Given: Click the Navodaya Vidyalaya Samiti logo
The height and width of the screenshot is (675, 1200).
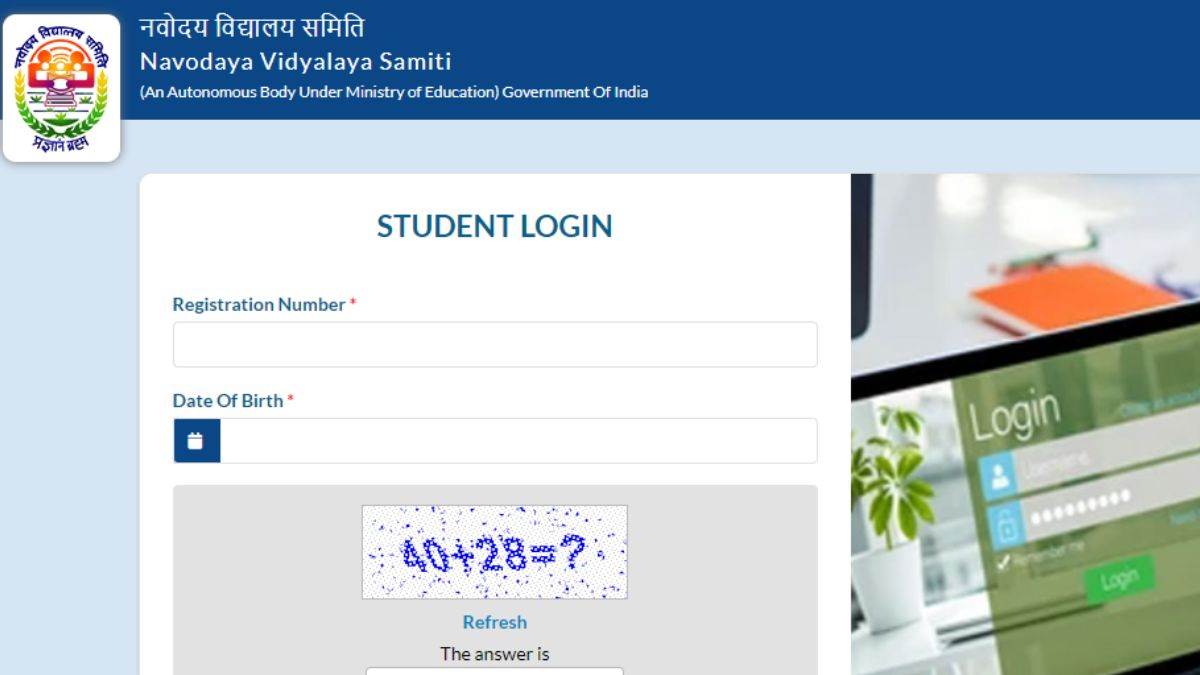Looking at the screenshot, I should click(61, 88).
